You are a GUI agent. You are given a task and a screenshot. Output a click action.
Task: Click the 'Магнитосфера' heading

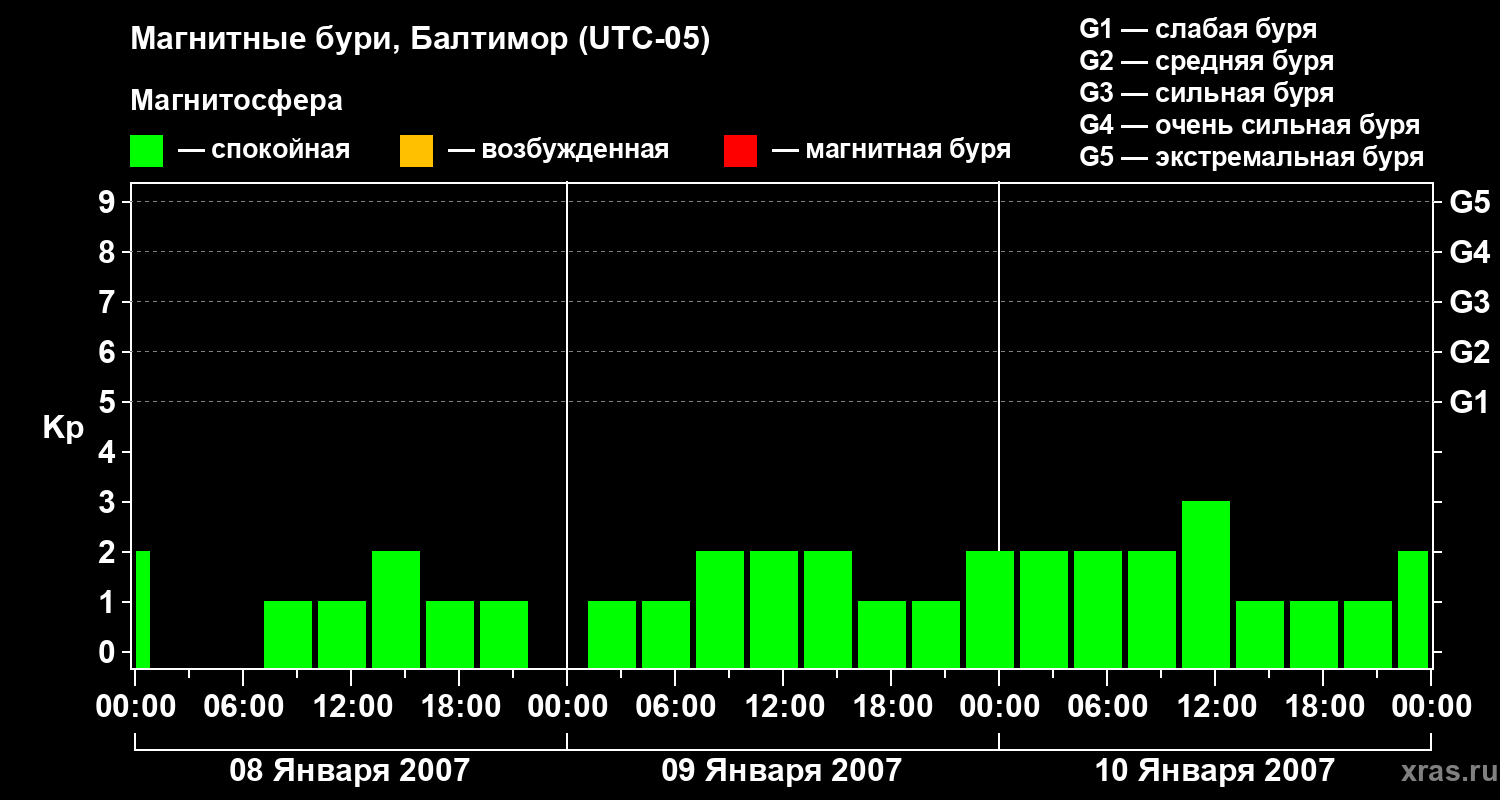(237, 101)
